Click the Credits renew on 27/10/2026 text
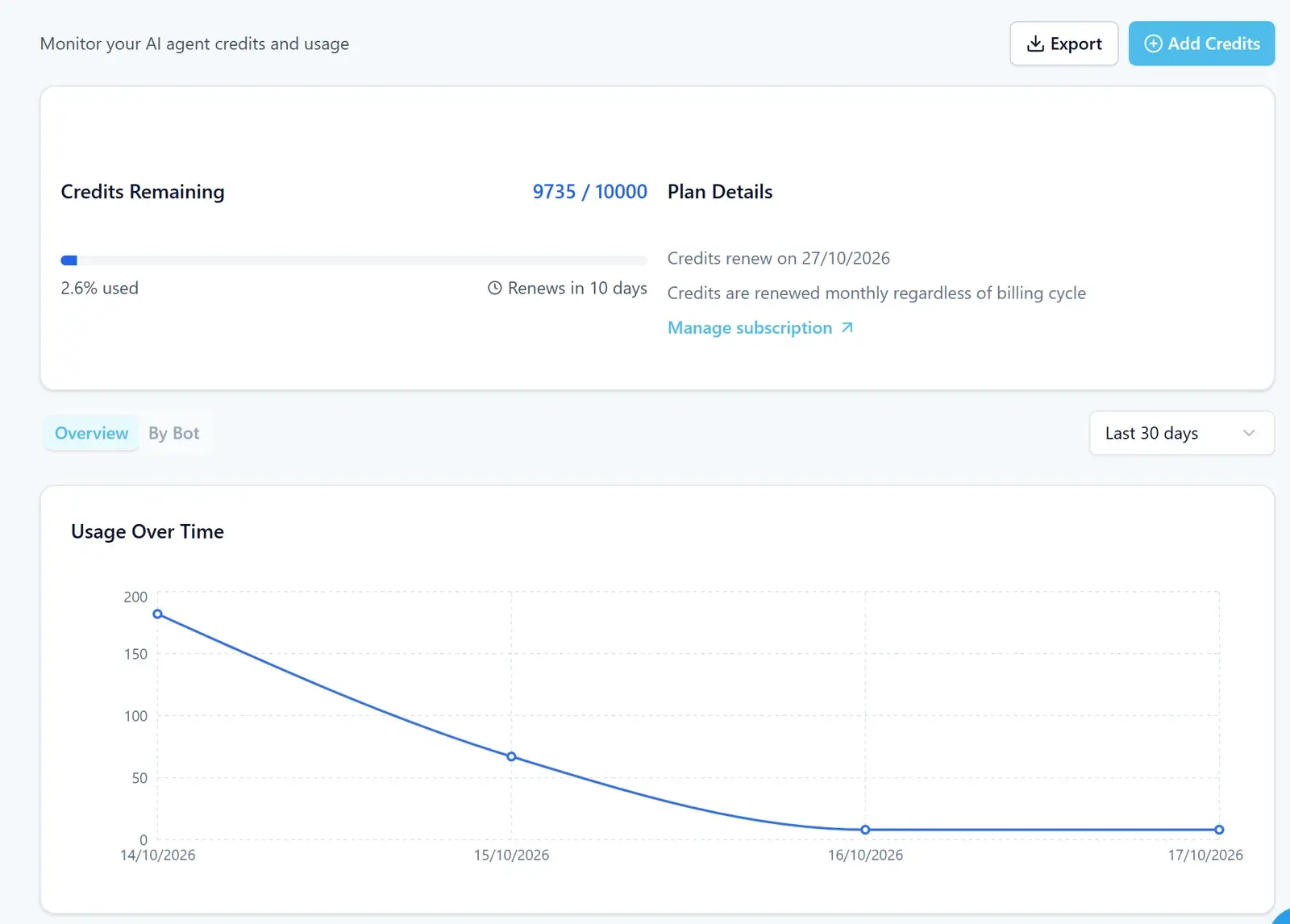This screenshot has height=924, width=1290. [x=779, y=258]
